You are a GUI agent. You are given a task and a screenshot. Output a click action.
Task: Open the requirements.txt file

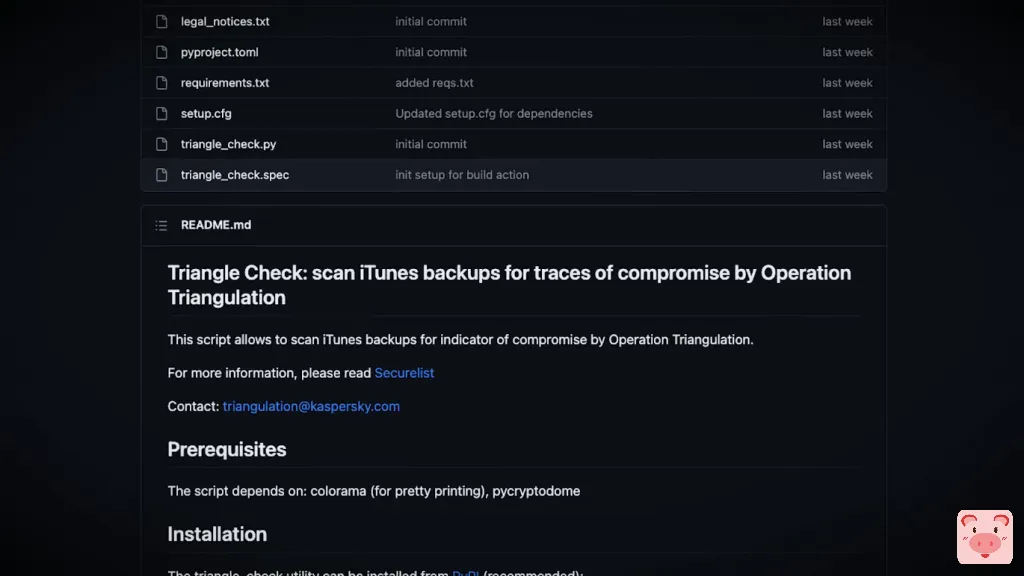pos(225,83)
